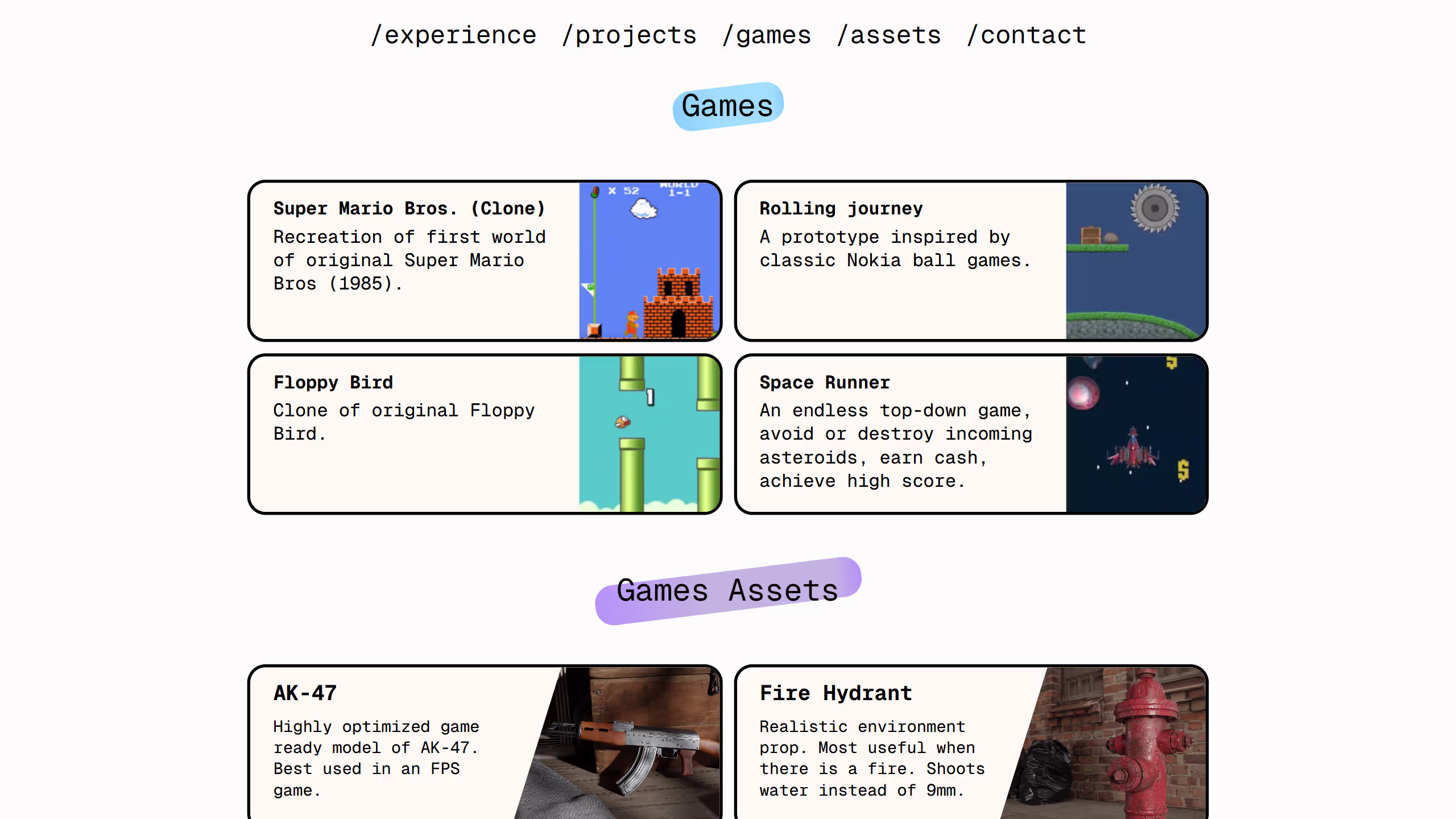Select the 'Clone of original Floppy Bird' text
The width and height of the screenshot is (1456, 819).
[404, 422]
